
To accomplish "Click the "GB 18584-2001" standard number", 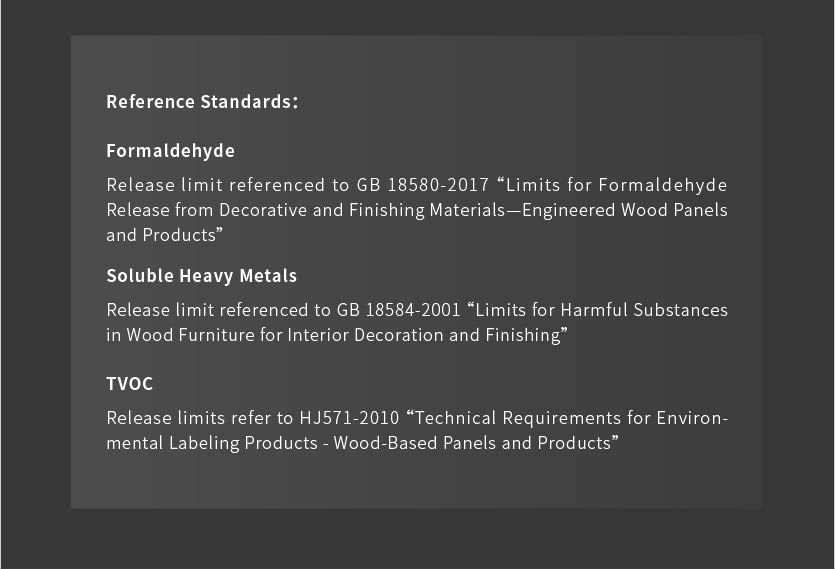I will (422, 310).
